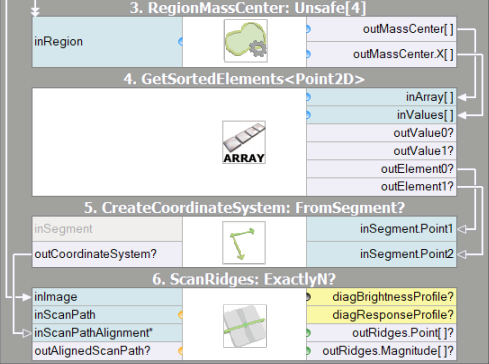Viewport: 489px width, 364px height.
Task: Click the inValues[ ] input port
Action: point(381,115)
